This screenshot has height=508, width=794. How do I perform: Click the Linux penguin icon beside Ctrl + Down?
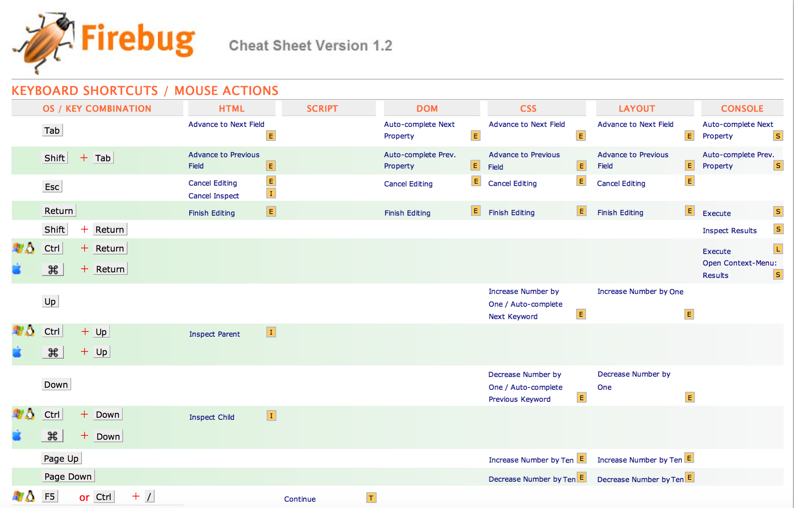pos(30,414)
